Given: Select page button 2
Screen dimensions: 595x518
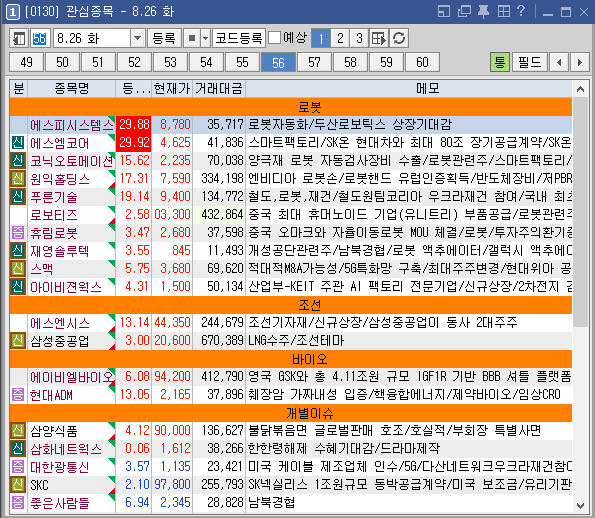Looking at the screenshot, I should click(x=340, y=38).
